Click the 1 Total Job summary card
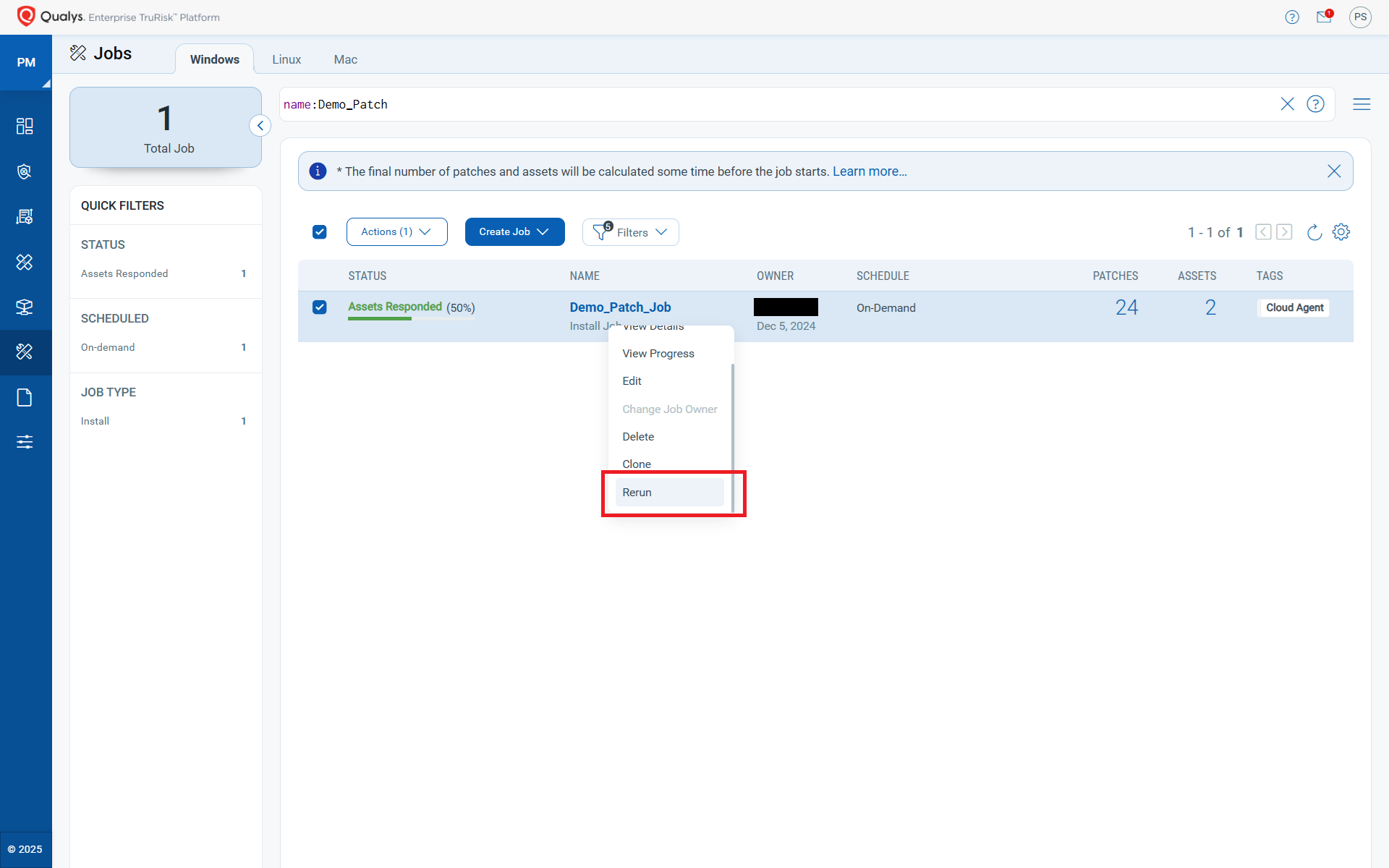The height and width of the screenshot is (868, 1389). [x=166, y=127]
